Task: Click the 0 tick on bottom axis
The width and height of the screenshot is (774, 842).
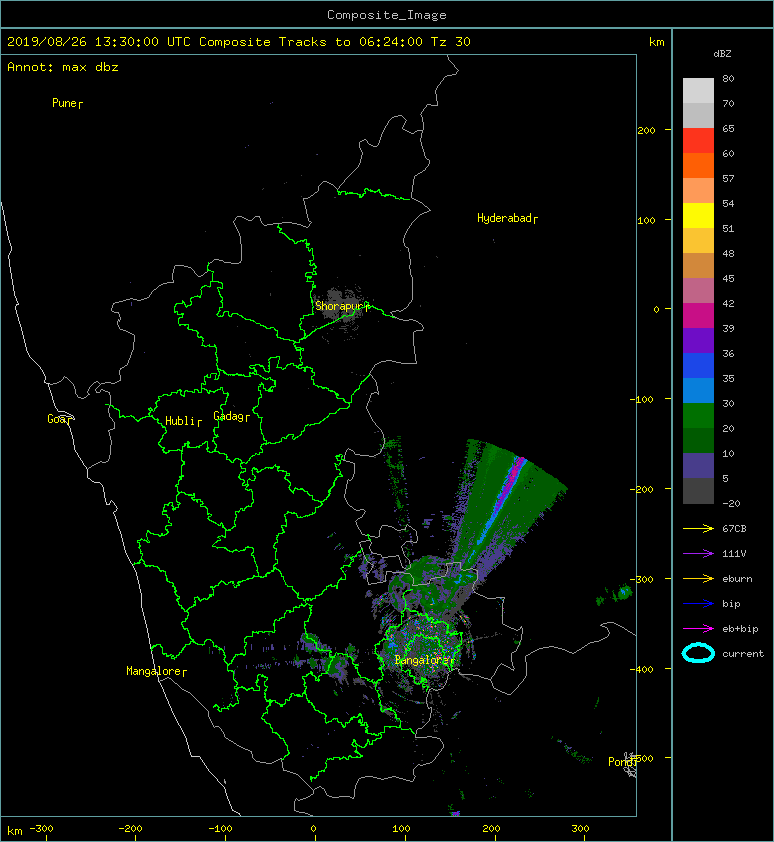Action: point(314,829)
